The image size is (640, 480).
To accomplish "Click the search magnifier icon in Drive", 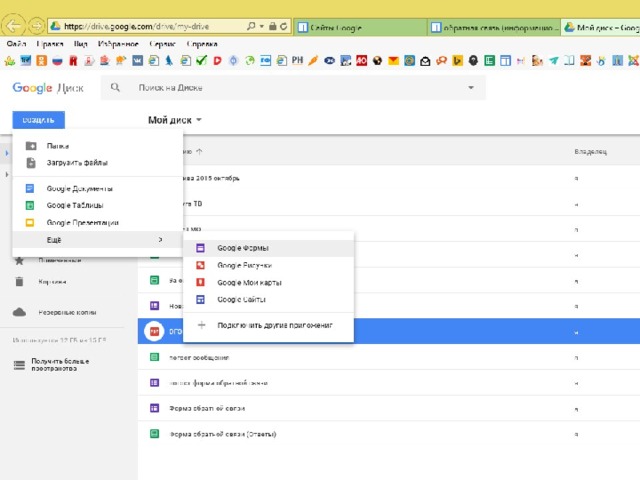I will pos(116,88).
